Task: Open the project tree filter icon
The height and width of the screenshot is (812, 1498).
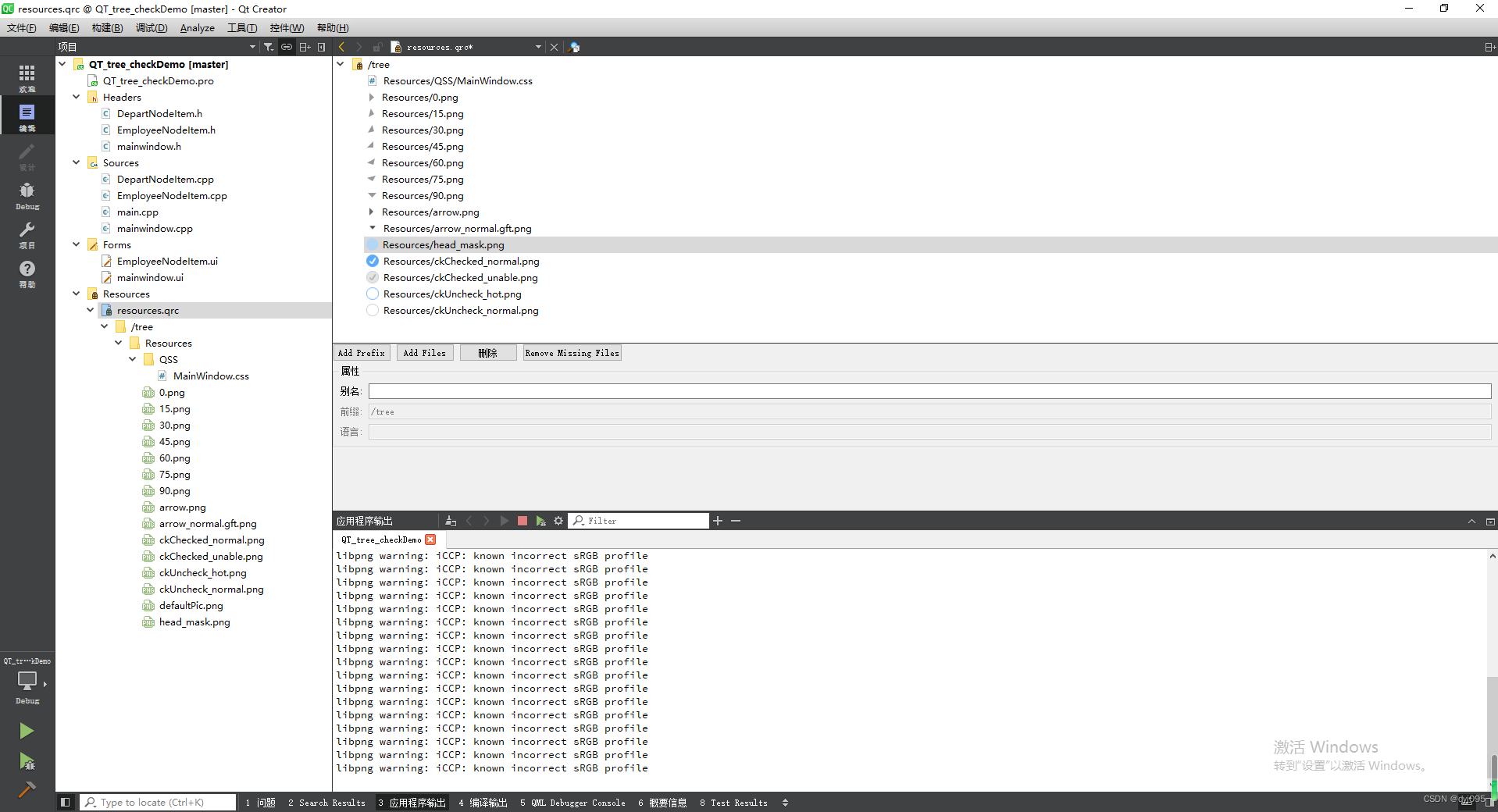Action: 269,47
